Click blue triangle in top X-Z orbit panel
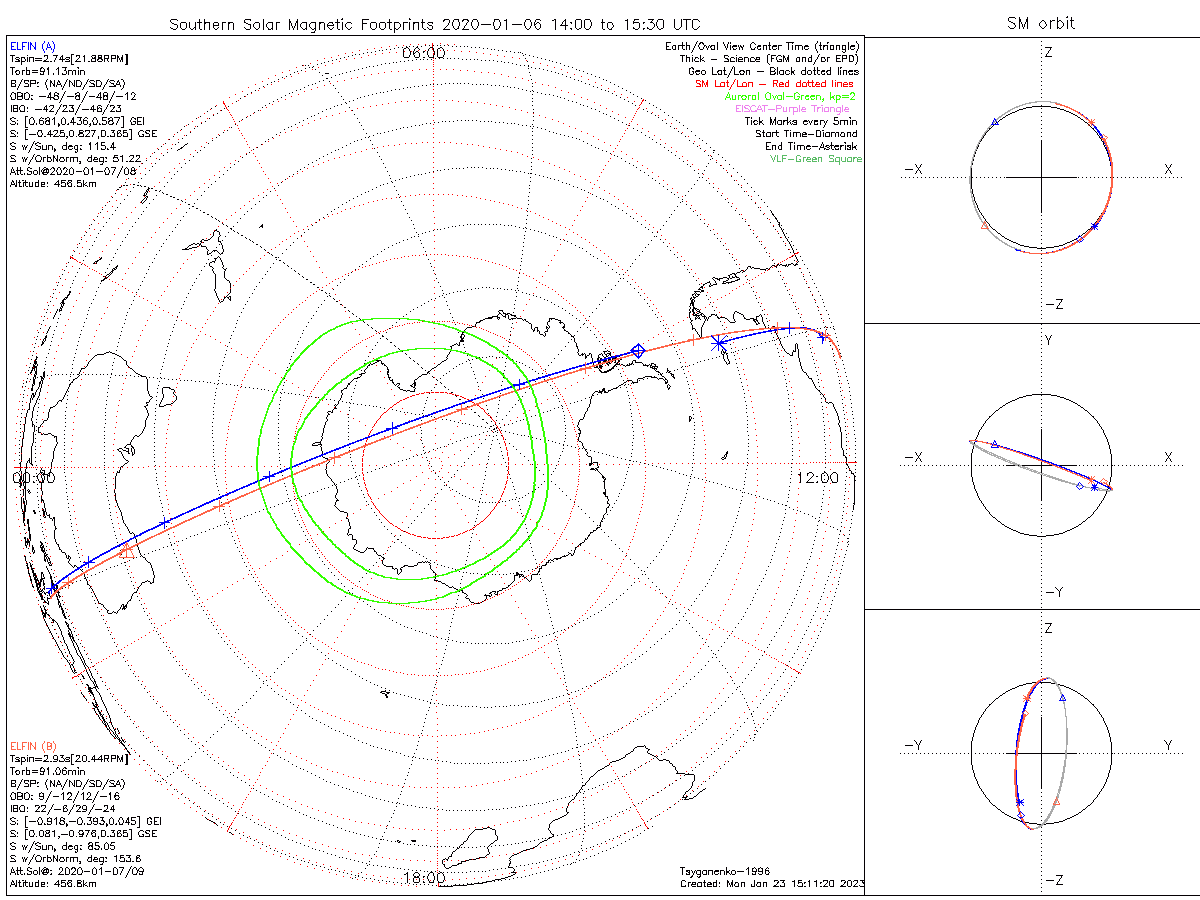Viewport: 1200px width, 900px height. click(x=994, y=122)
